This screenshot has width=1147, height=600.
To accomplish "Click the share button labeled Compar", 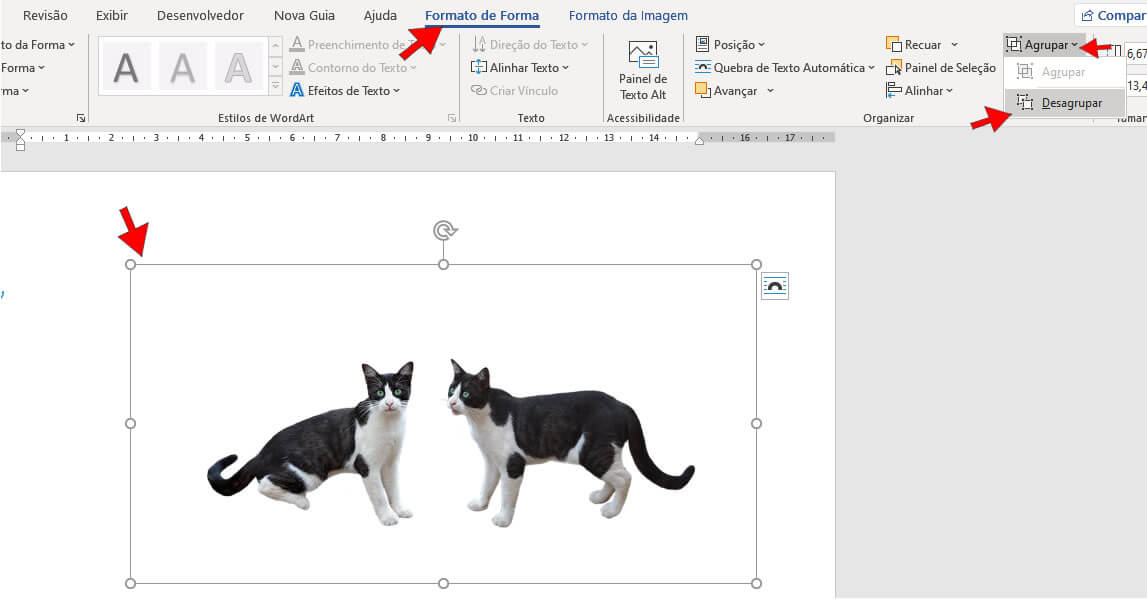I will pyautogui.click(x=1112, y=15).
